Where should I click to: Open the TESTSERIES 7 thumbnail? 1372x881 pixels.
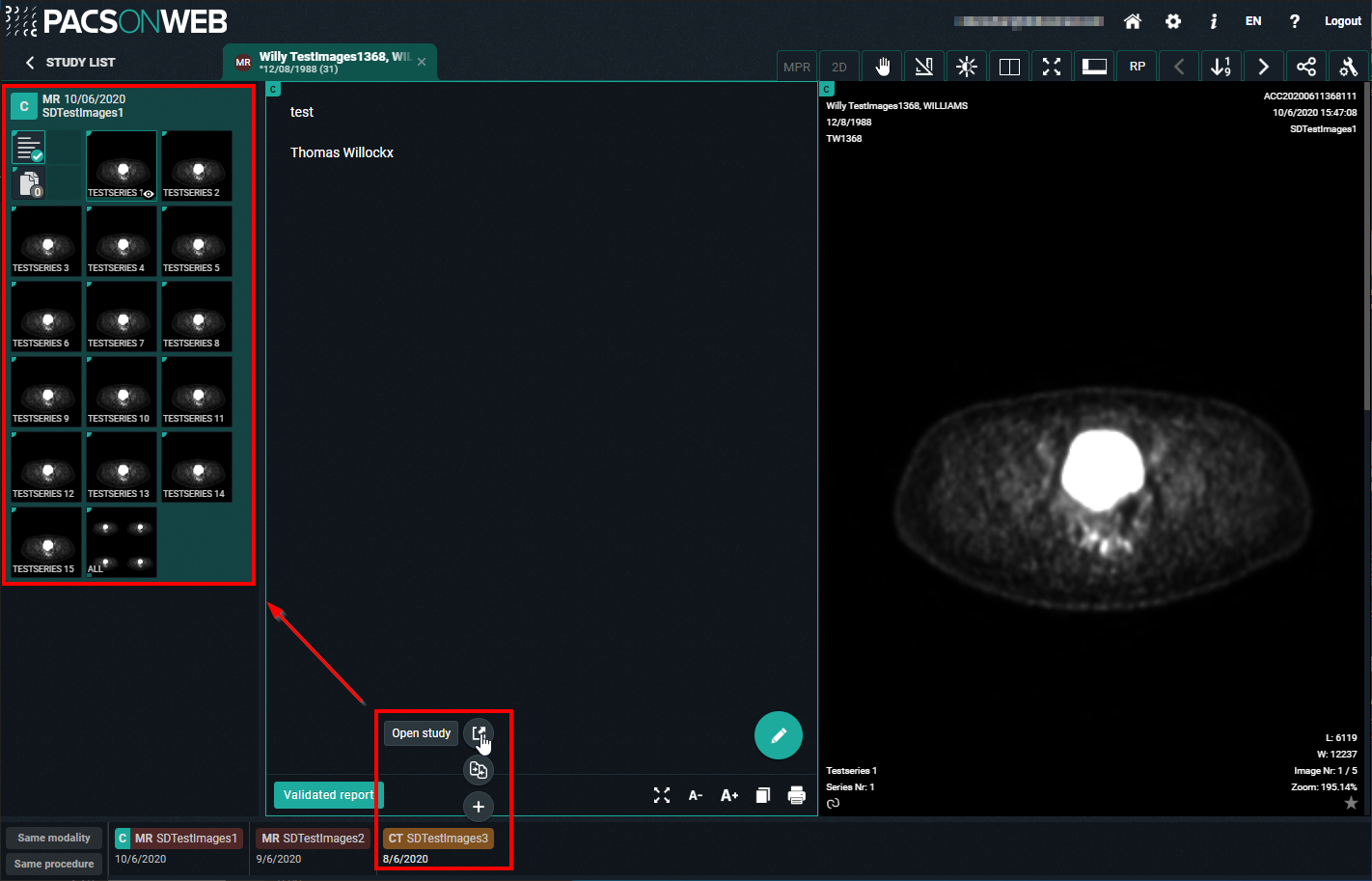coord(122,316)
